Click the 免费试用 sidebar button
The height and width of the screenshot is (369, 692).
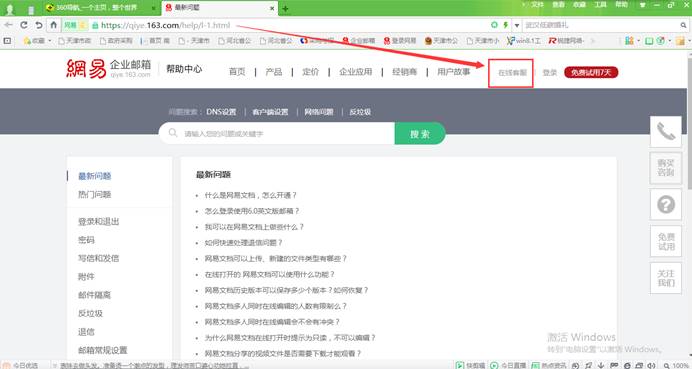coord(666,241)
